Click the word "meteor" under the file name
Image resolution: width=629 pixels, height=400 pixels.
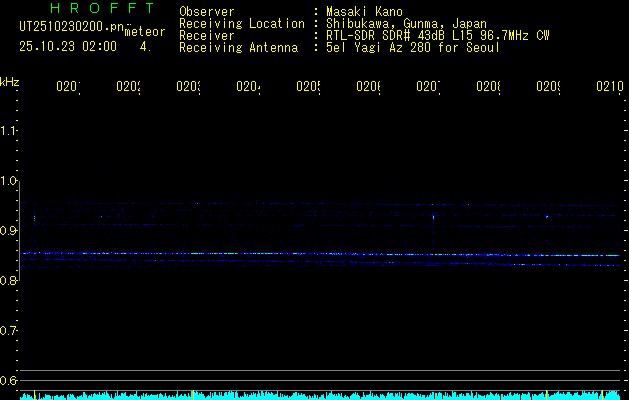[x=145, y=32]
